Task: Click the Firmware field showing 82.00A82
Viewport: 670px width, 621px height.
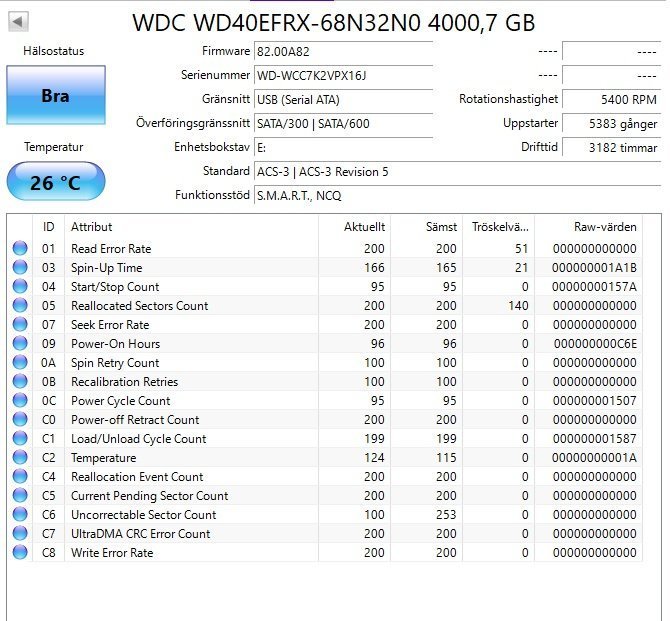Action: point(344,52)
